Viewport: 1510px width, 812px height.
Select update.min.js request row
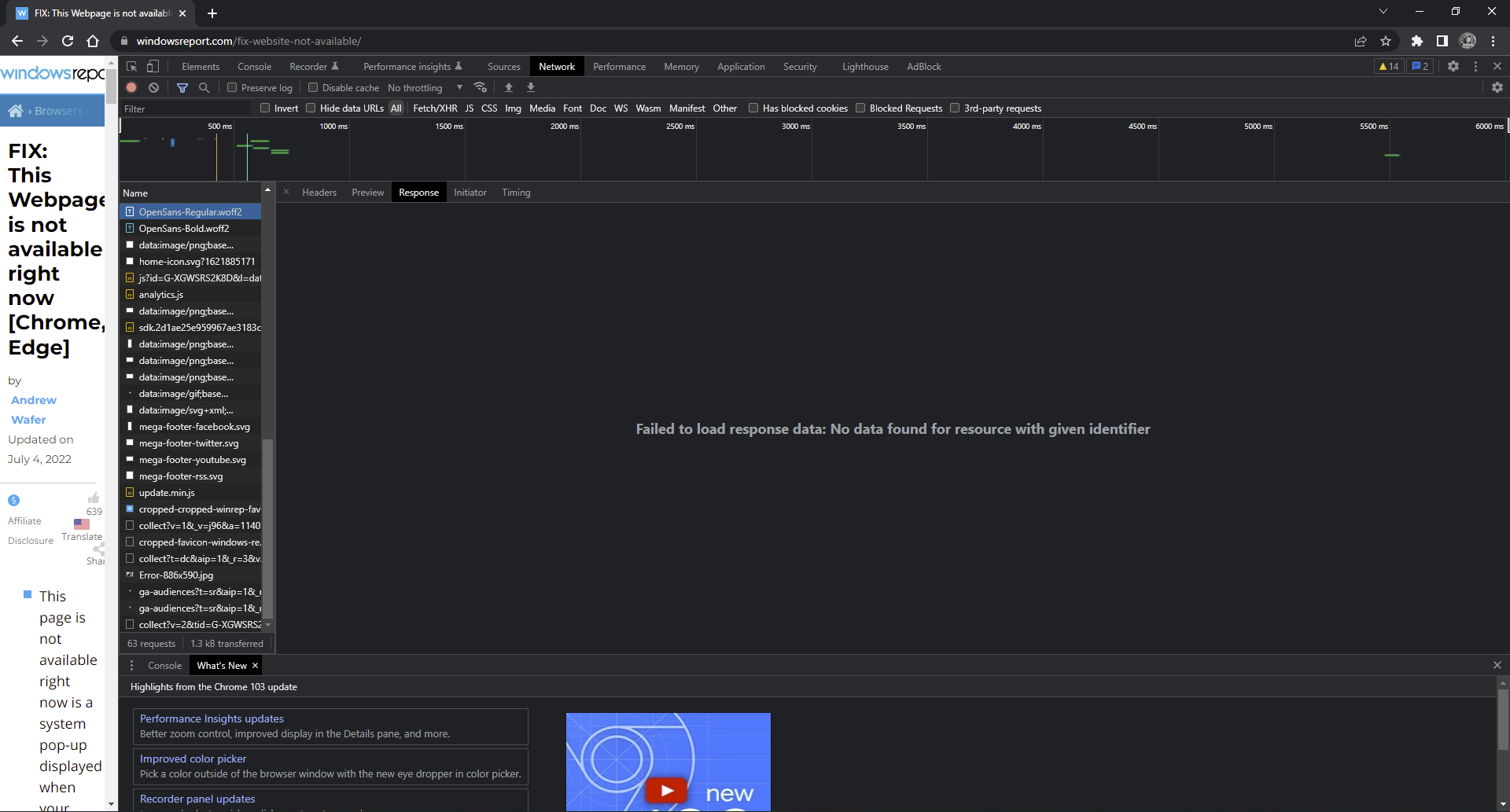pyautogui.click(x=190, y=493)
